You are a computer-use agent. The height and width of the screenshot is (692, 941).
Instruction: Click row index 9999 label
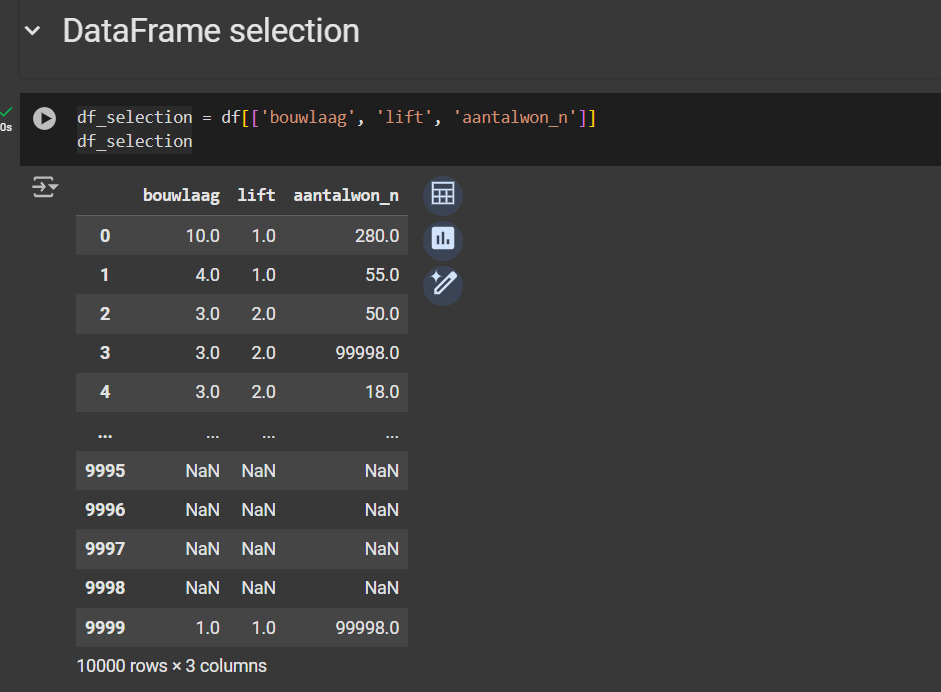tap(105, 627)
